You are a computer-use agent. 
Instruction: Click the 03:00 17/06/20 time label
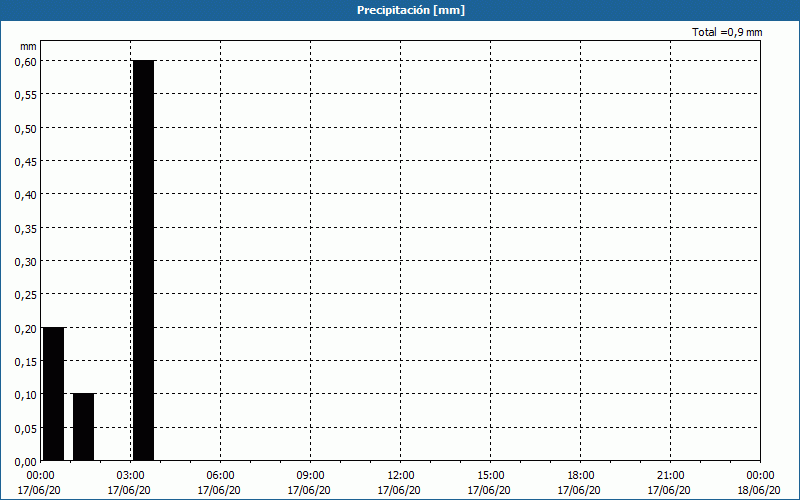click(129, 483)
